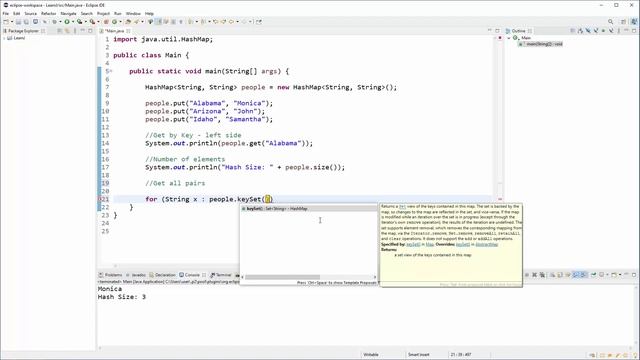Toggle Hide Local Types in Outline
The height and width of the screenshot is (360, 640).
tap(611, 31)
